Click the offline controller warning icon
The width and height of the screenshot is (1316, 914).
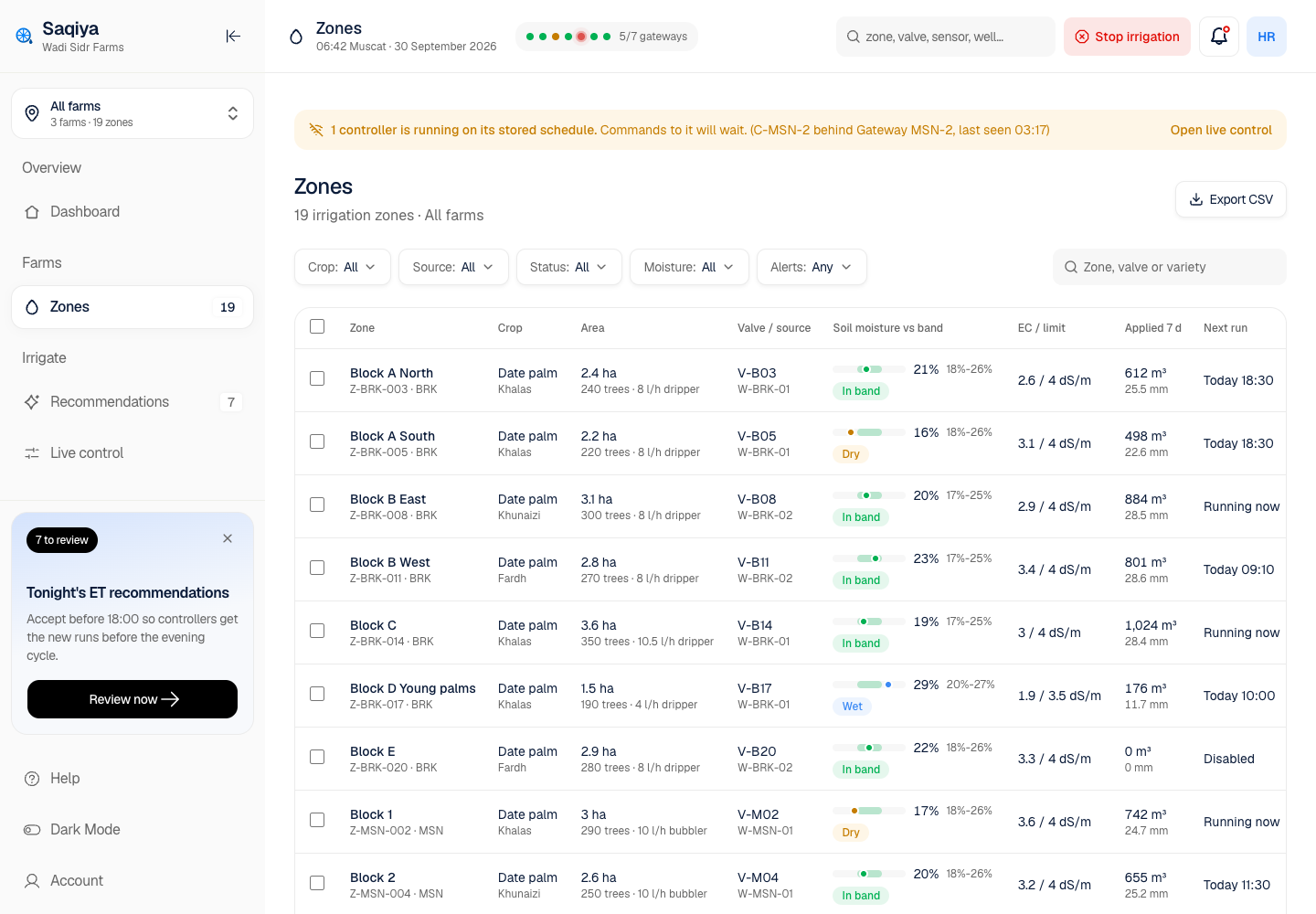click(316, 130)
